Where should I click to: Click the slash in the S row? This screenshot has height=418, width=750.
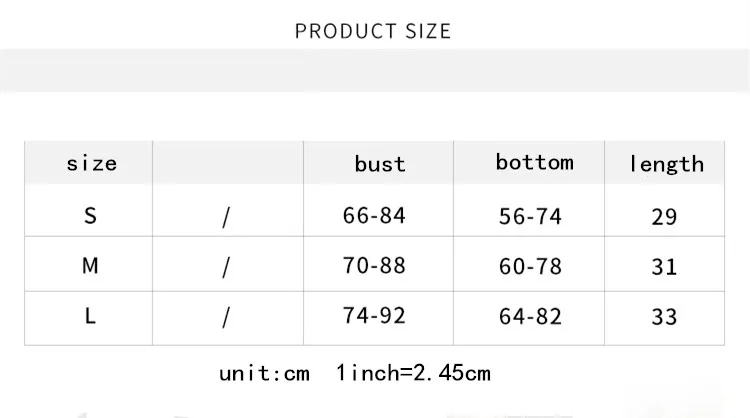pos(226,217)
